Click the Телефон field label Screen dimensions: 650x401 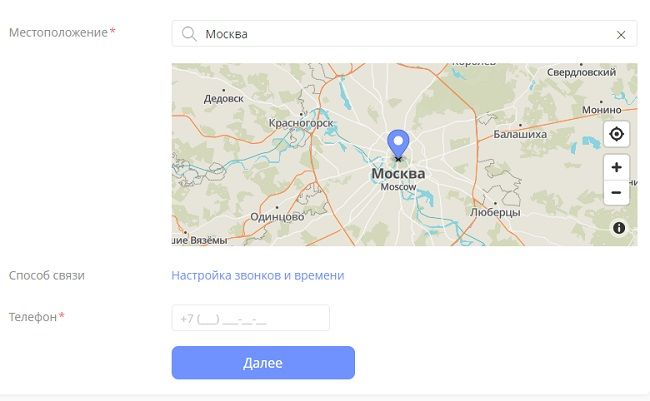(x=33, y=317)
